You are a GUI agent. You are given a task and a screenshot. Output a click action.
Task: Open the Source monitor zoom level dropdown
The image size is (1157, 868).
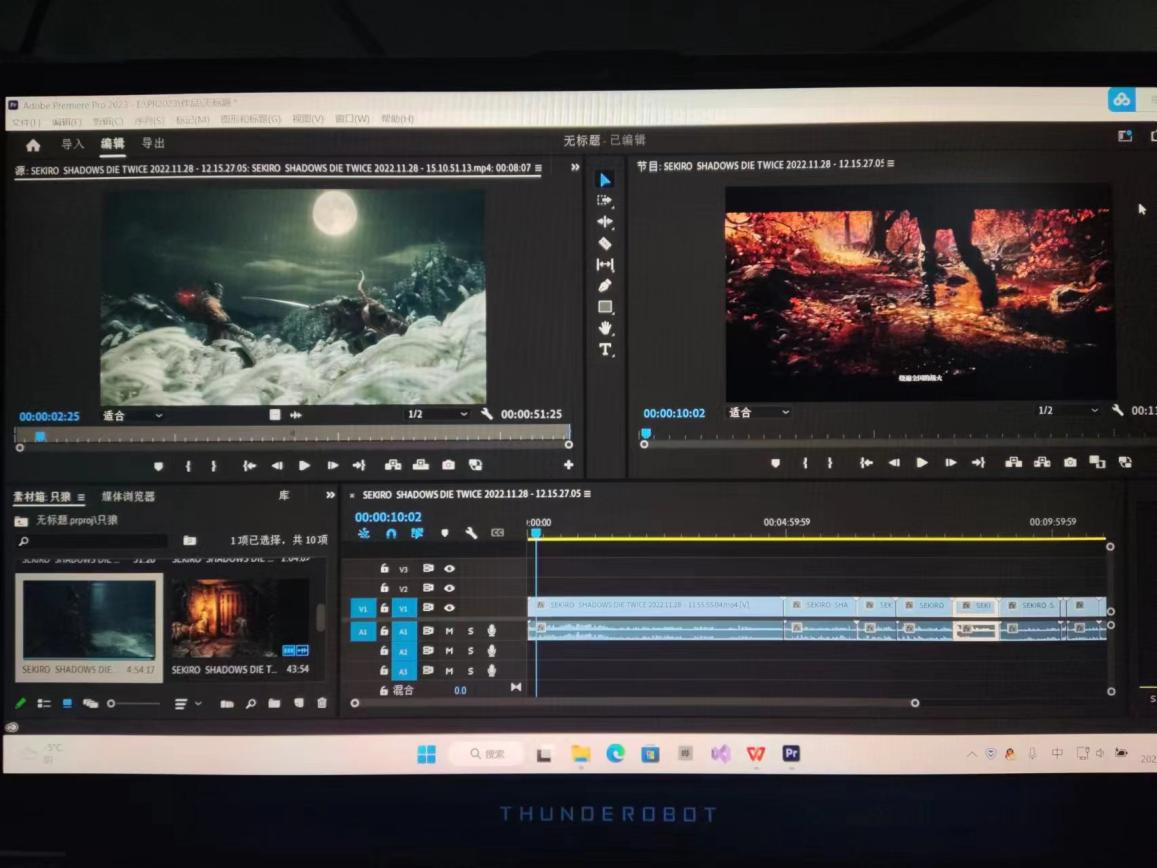pyautogui.click(x=132, y=415)
